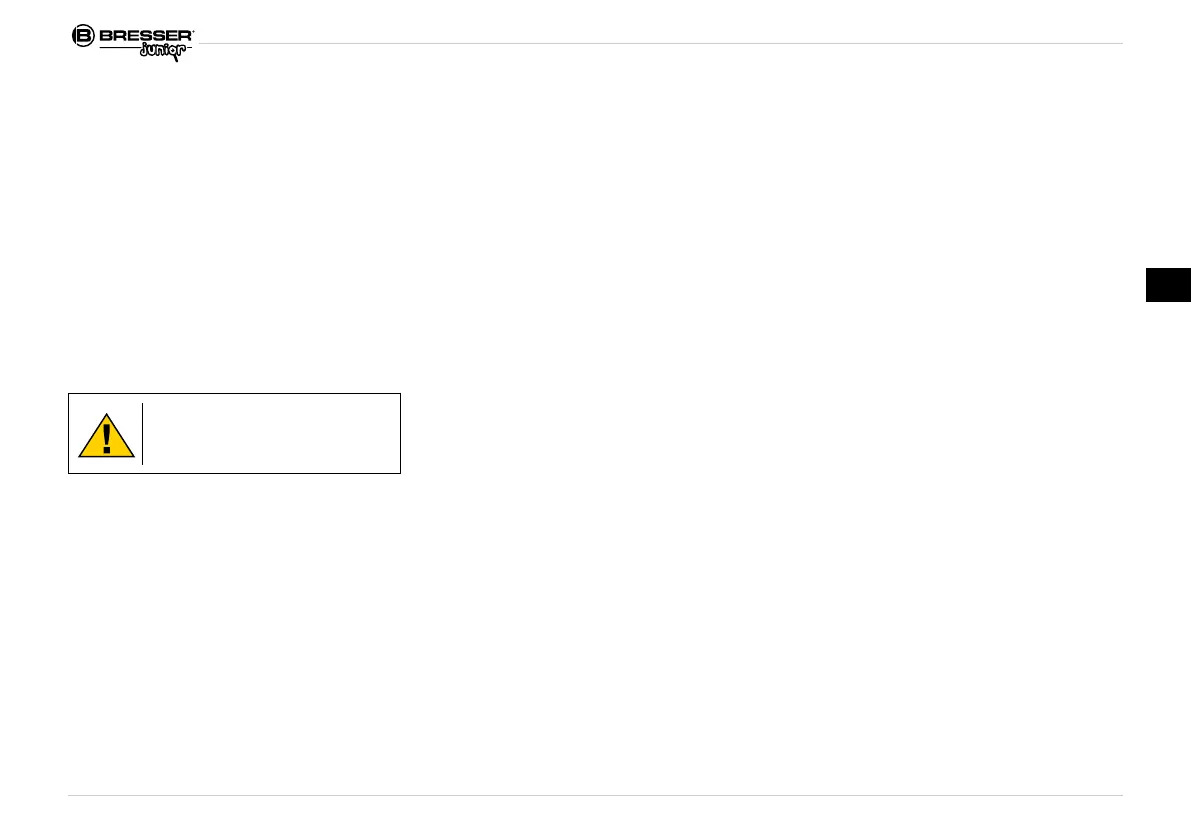Image resolution: width=1191 pixels, height=839 pixels.
Task: Click the registered trademark symbol beside BRESSER
Action: pyautogui.click(x=193, y=31)
